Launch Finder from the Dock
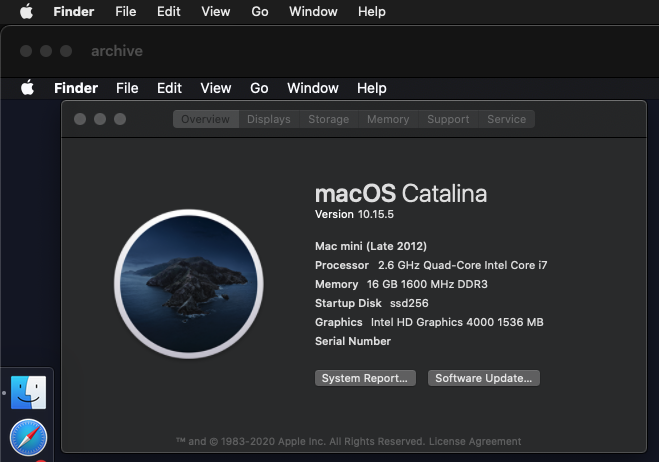 [28, 392]
